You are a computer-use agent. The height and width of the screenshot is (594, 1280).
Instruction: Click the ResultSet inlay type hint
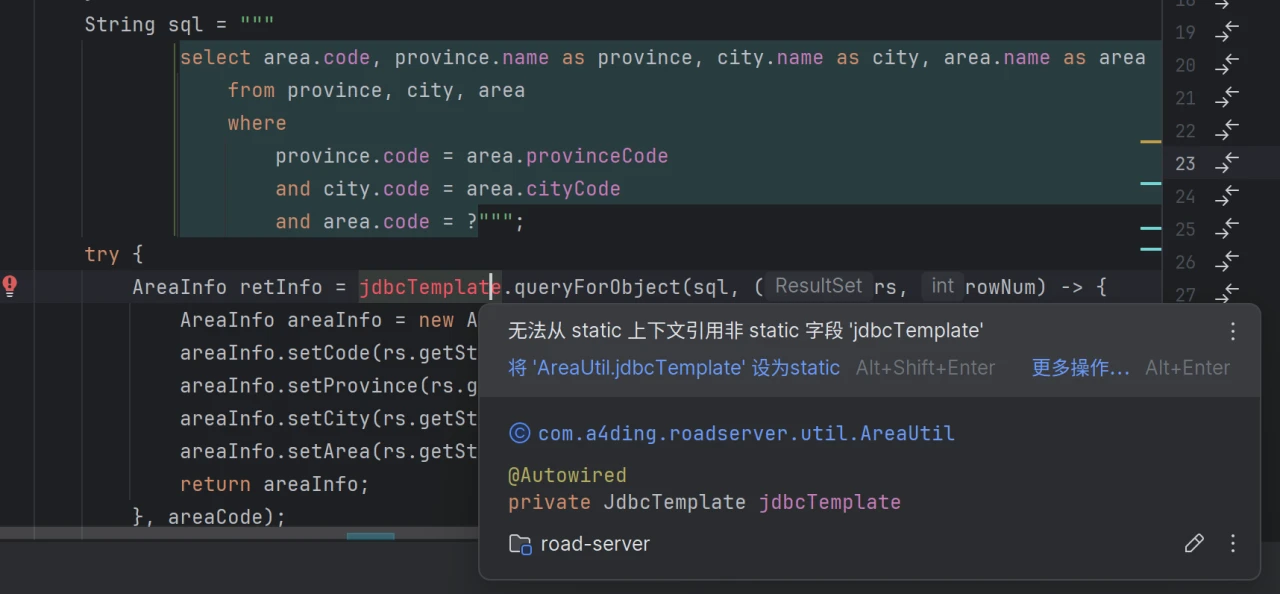click(x=818, y=286)
